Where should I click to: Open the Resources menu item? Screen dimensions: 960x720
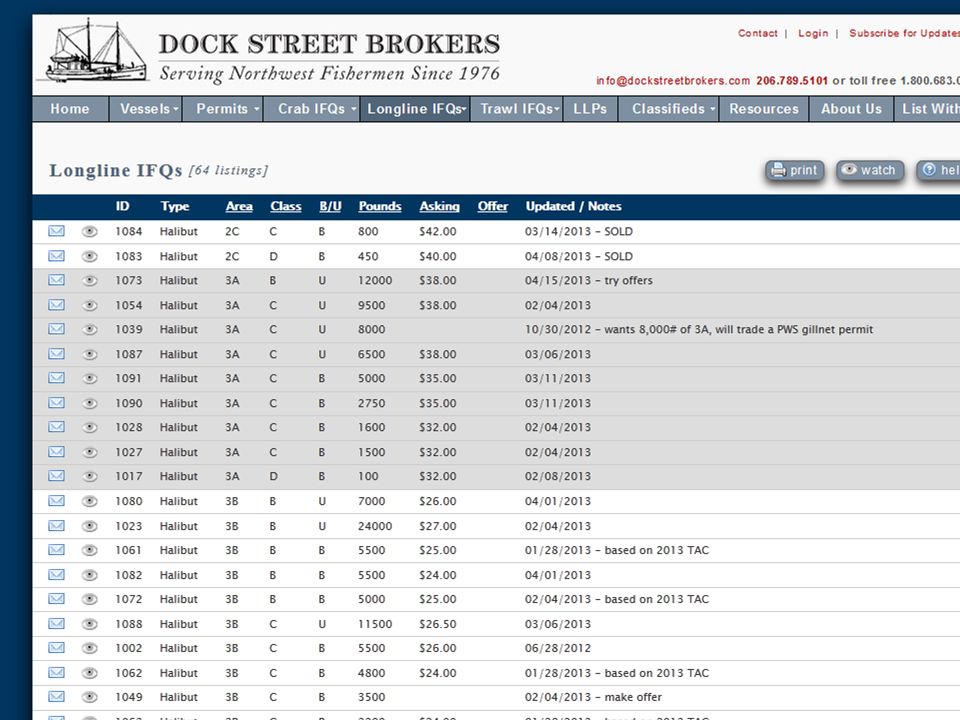(x=764, y=109)
